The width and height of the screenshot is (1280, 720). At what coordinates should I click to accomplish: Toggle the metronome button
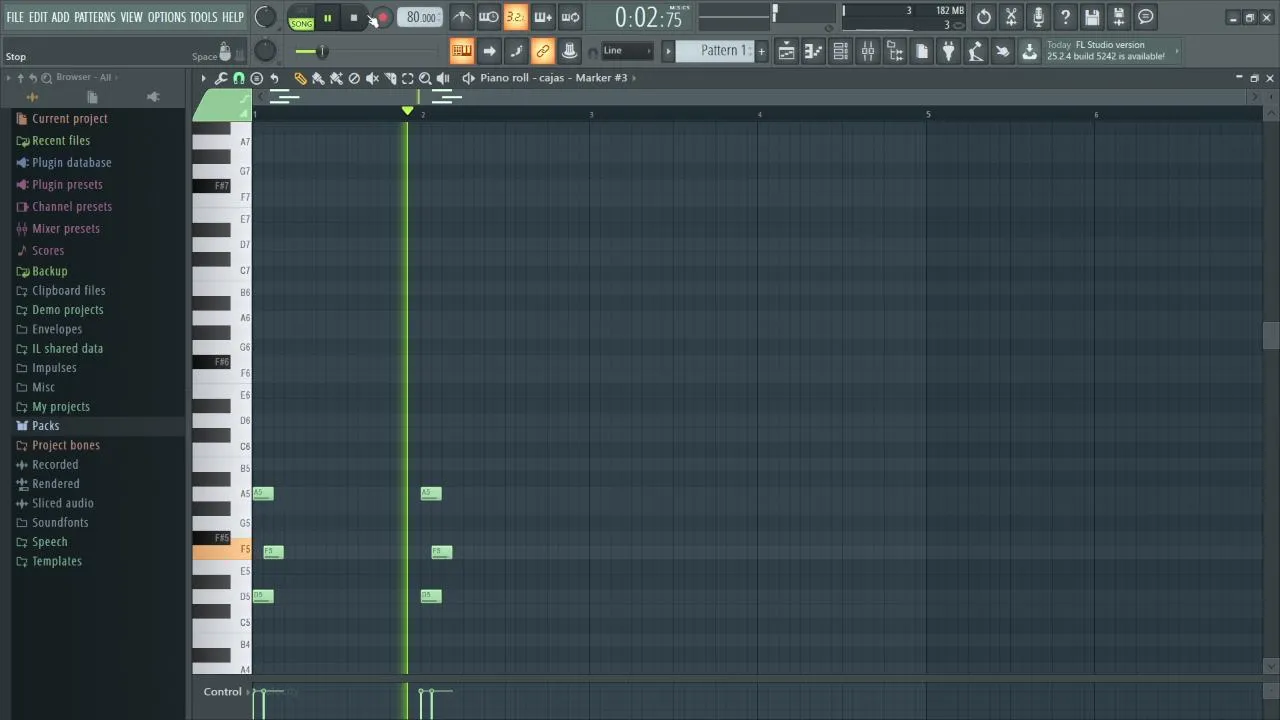coord(461,17)
